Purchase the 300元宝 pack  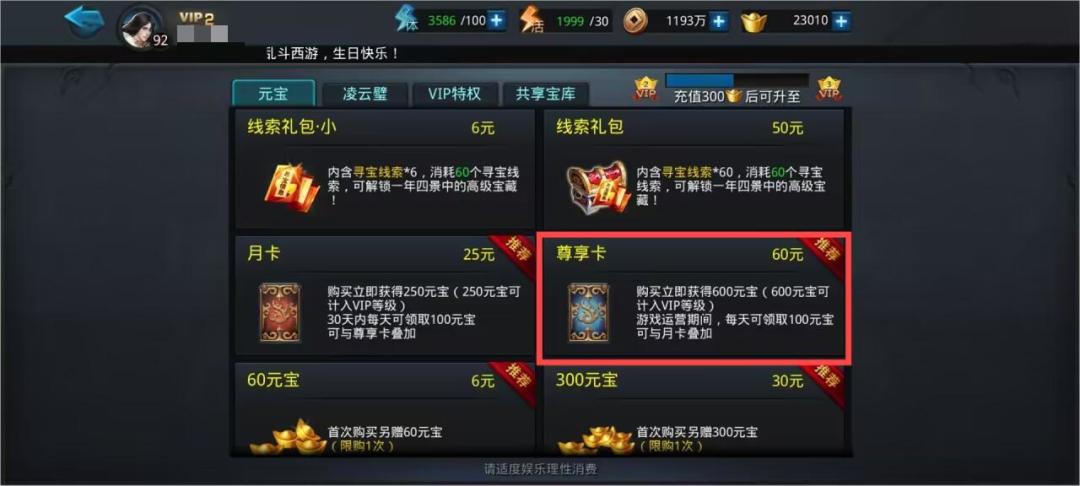[x=694, y=409]
